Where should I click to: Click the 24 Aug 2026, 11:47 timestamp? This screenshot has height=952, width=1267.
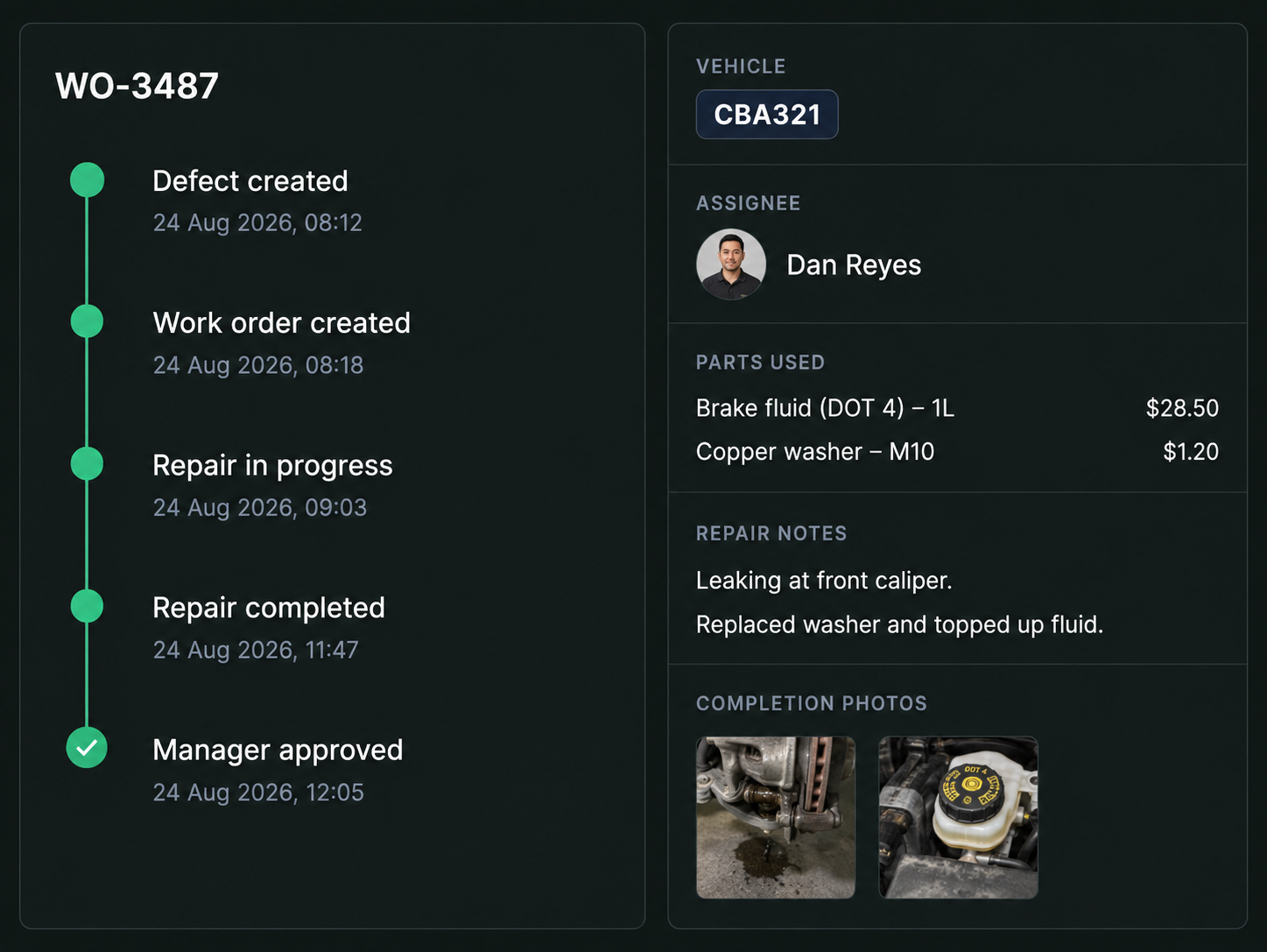coord(256,650)
